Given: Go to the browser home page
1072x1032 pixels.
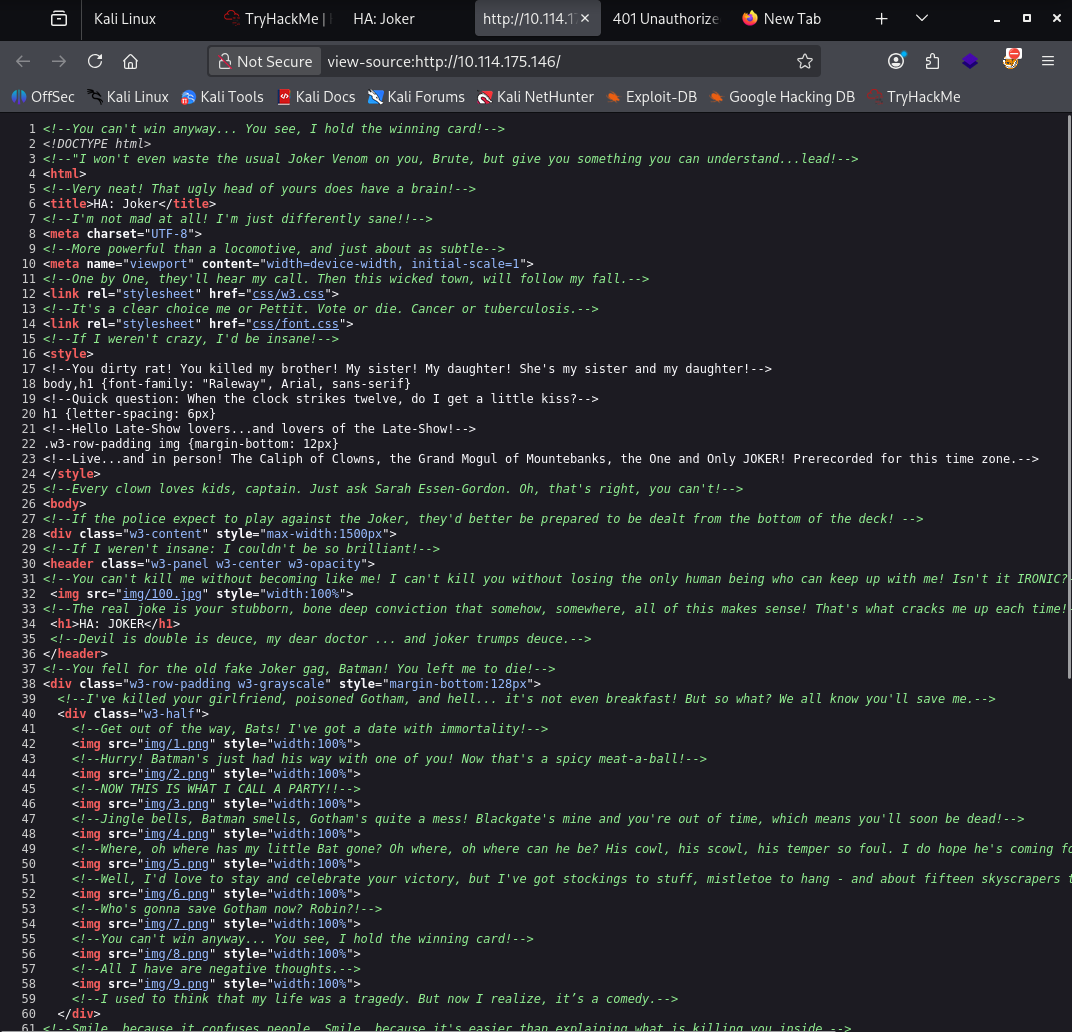Looking at the screenshot, I should 130,62.
